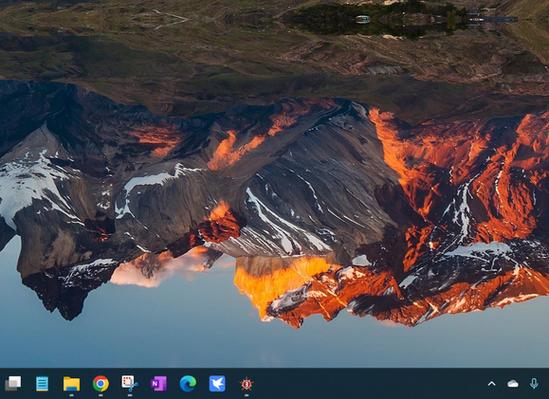Open the Snipping Tool icon
Screen dimensions: 549x399
pos(130,384)
